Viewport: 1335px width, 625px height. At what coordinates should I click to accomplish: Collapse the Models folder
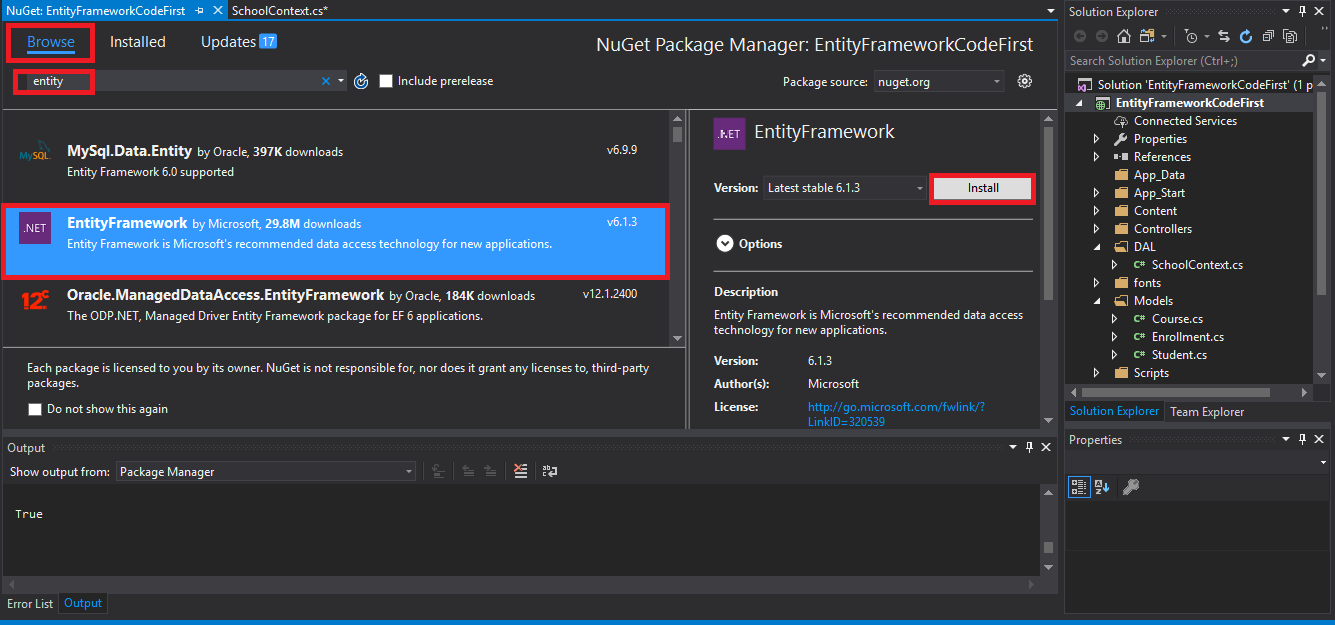click(x=1096, y=301)
